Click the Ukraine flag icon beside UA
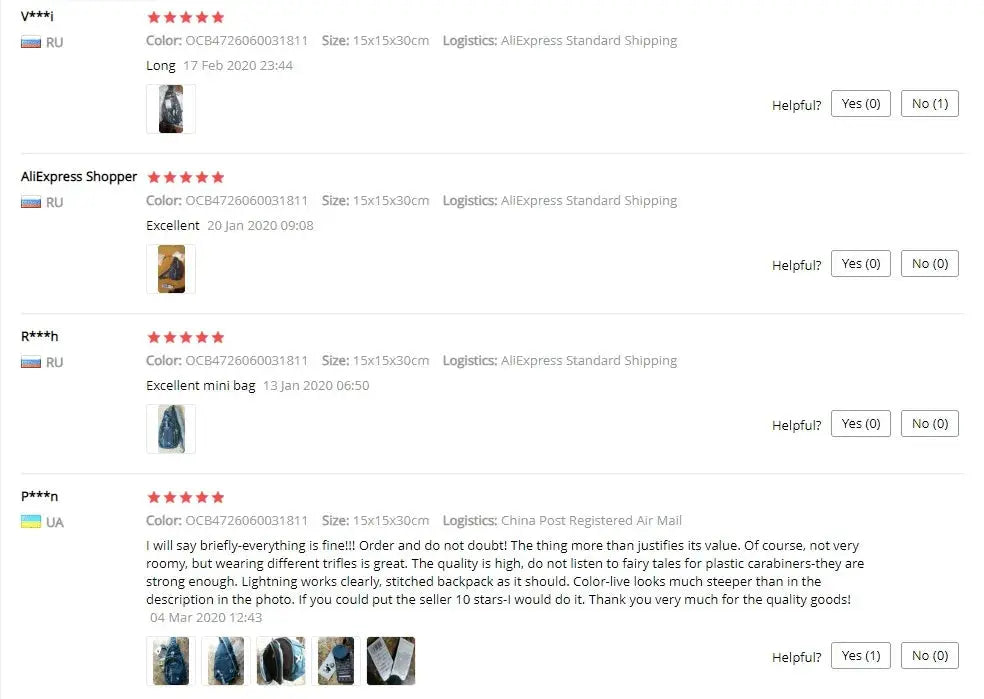Viewport: 984px width, 699px height. tap(31, 522)
